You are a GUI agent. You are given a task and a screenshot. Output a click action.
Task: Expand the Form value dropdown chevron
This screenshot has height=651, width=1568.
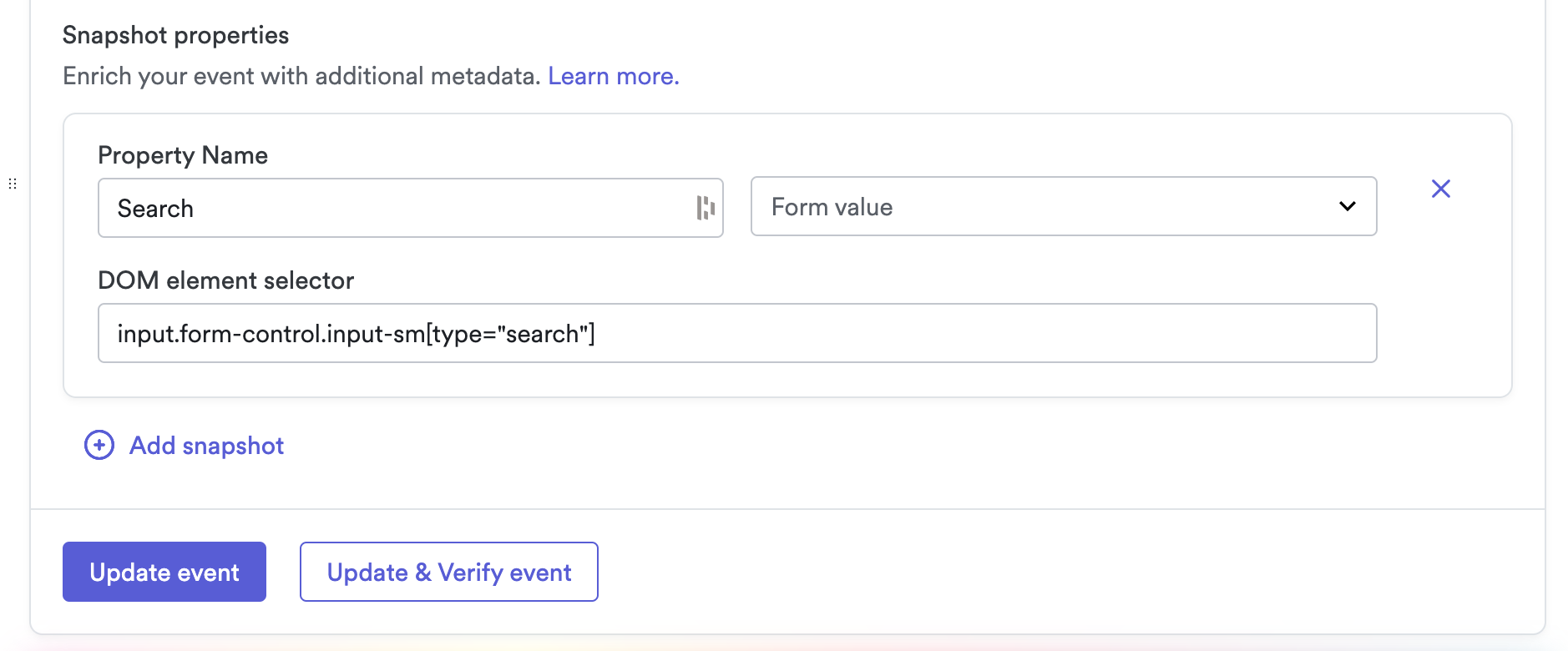pyautogui.click(x=1347, y=206)
